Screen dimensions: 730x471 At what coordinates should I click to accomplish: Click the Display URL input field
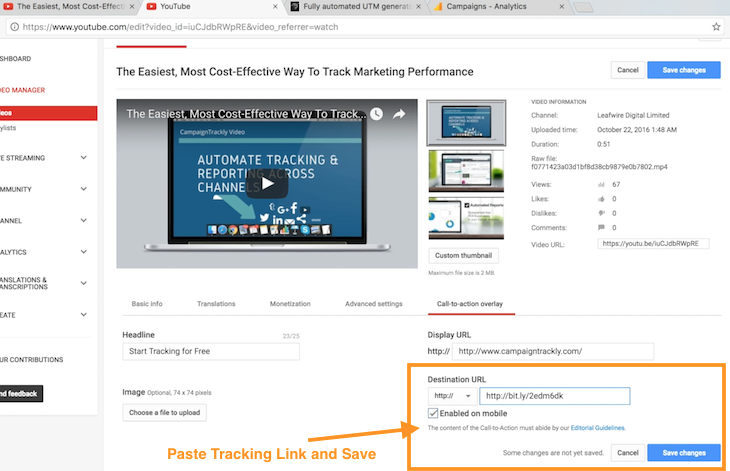click(x=553, y=351)
